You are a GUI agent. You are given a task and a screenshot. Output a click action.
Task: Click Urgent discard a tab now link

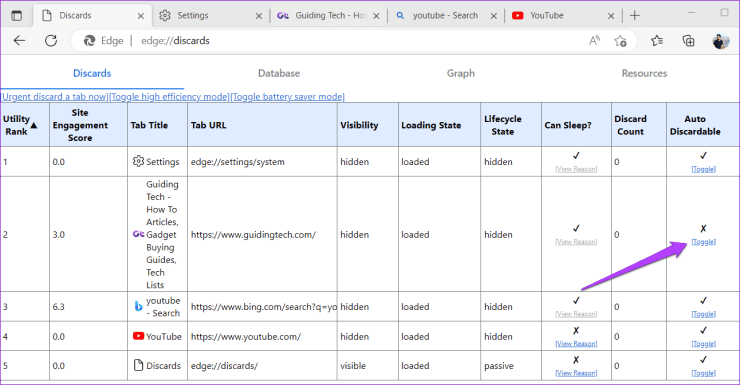pyautogui.click(x=55, y=97)
